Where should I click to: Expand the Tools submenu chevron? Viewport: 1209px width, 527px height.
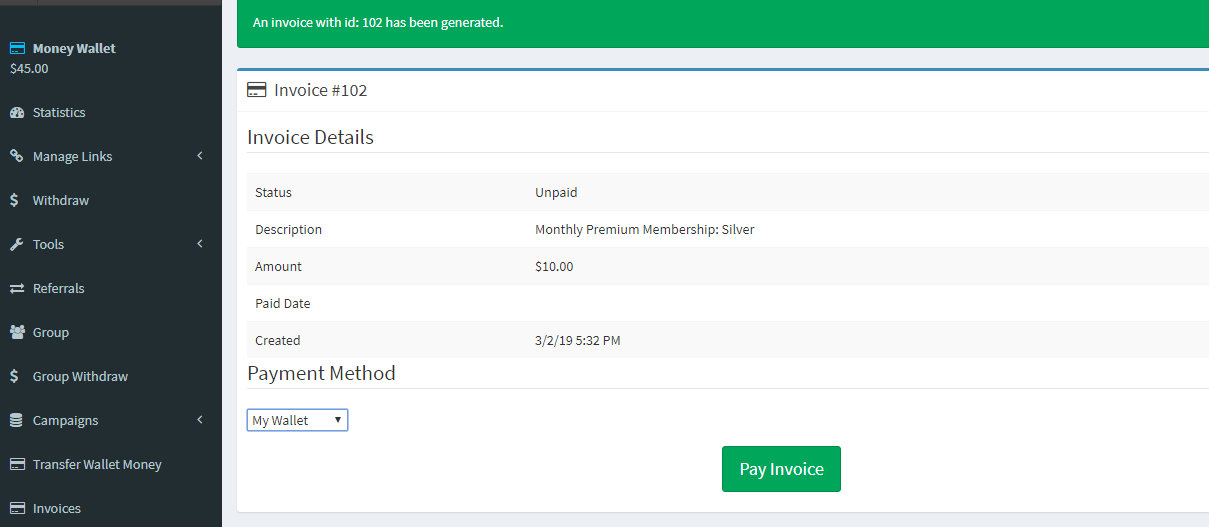tap(200, 244)
